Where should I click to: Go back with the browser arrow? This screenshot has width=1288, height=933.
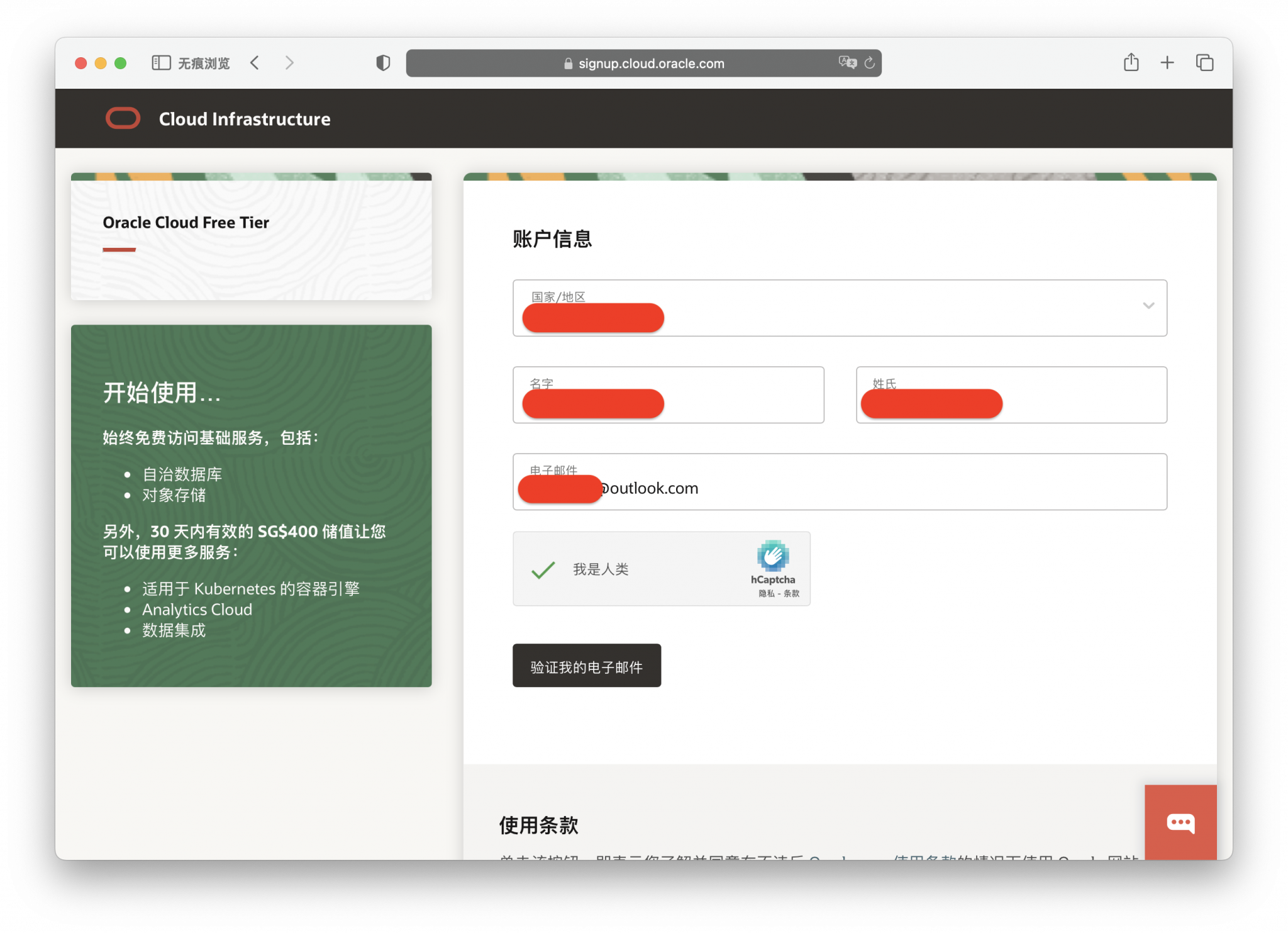[x=255, y=63]
